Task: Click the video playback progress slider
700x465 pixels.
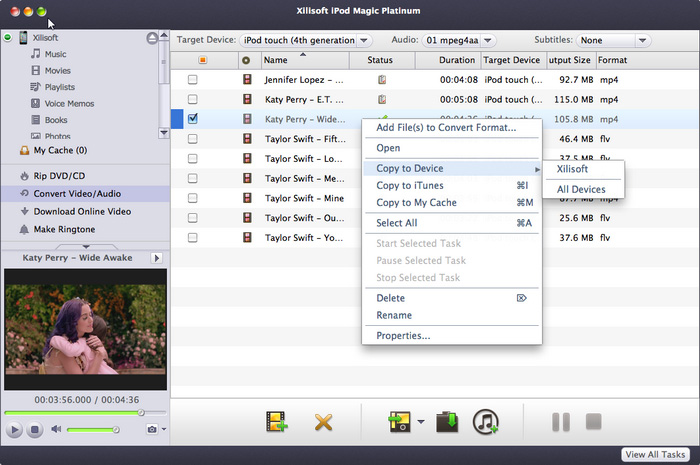Action: click(x=85, y=413)
